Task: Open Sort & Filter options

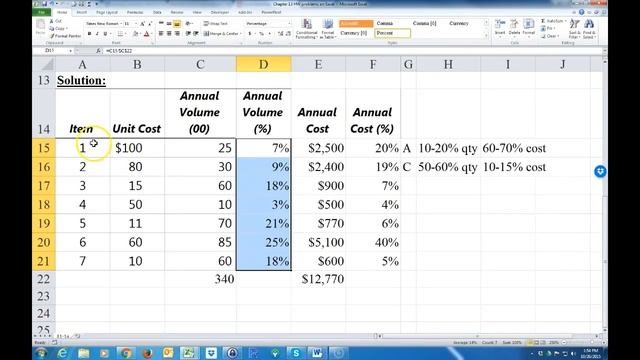Action: pos(574,29)
